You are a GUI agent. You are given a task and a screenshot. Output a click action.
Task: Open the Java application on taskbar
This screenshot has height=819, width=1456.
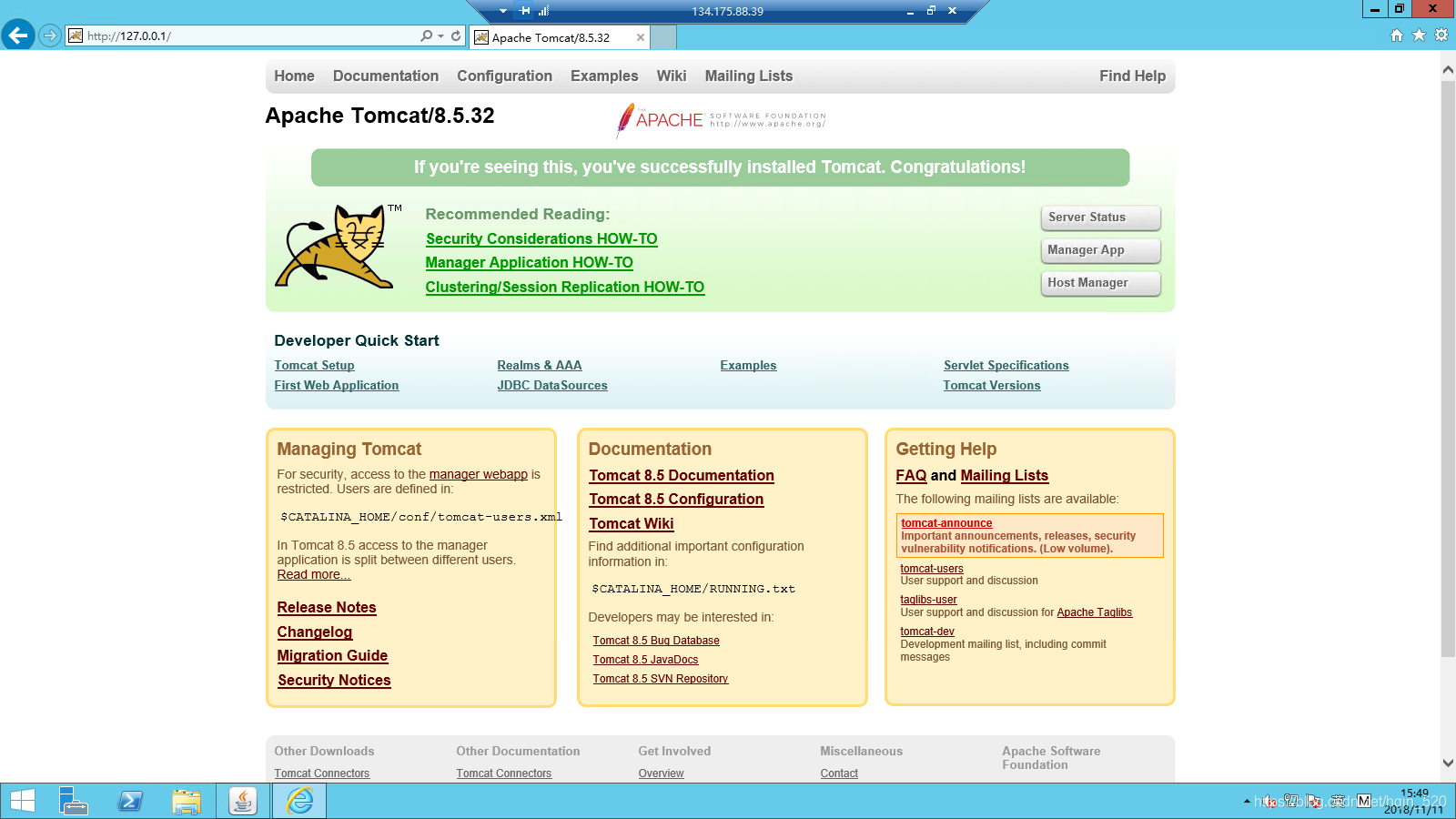click(242, 801)
